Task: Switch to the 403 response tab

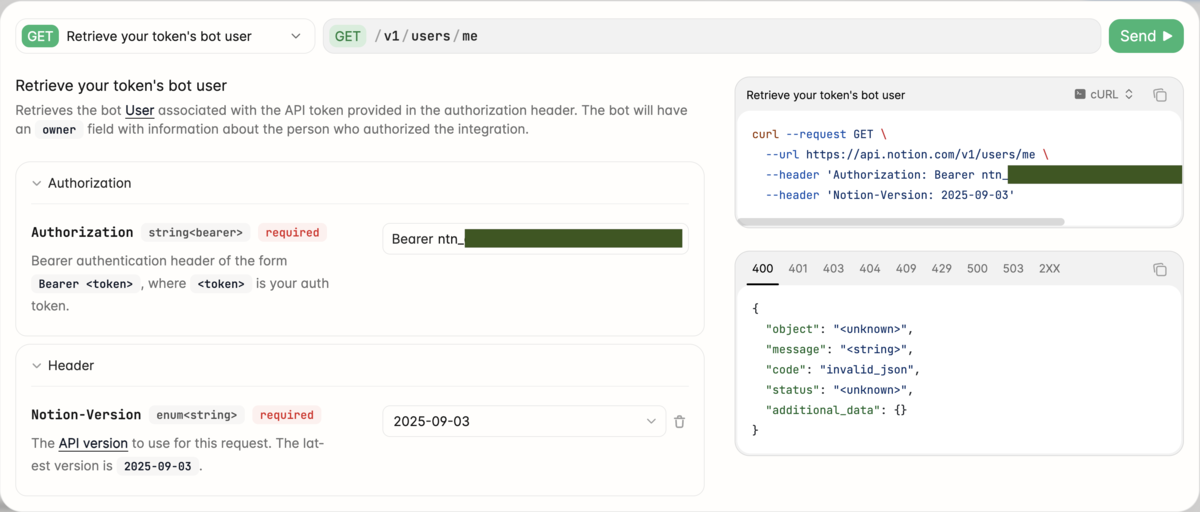Action: click(x=833, y=269)
